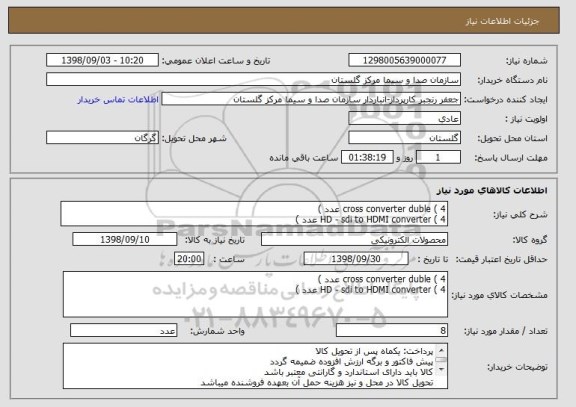Viewport: 576px width, 407px height.
Task: Click the label واحد شمارش
Action: 217,331
